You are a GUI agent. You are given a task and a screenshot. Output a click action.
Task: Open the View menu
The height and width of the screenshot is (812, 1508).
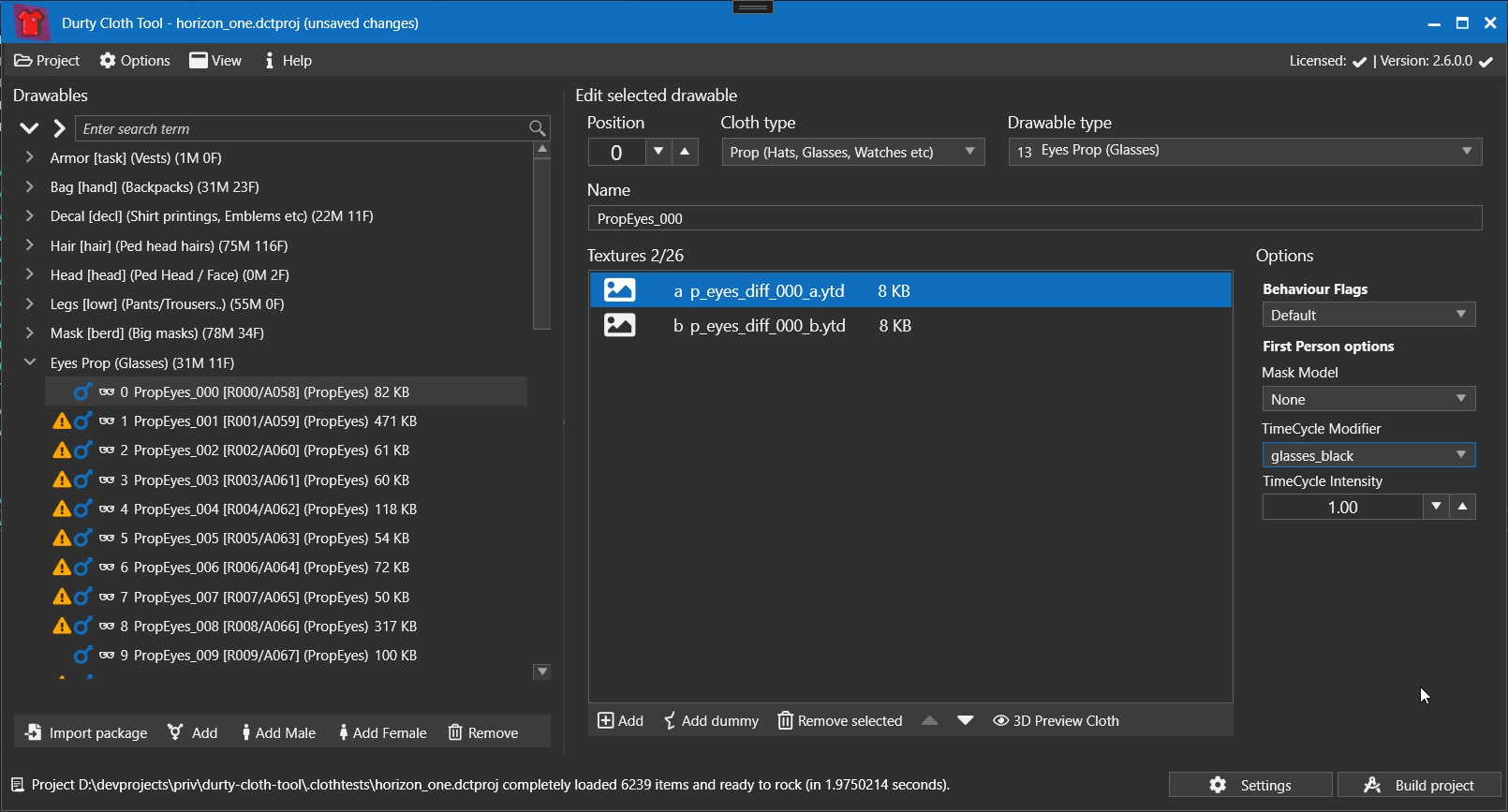click(215, 61)
